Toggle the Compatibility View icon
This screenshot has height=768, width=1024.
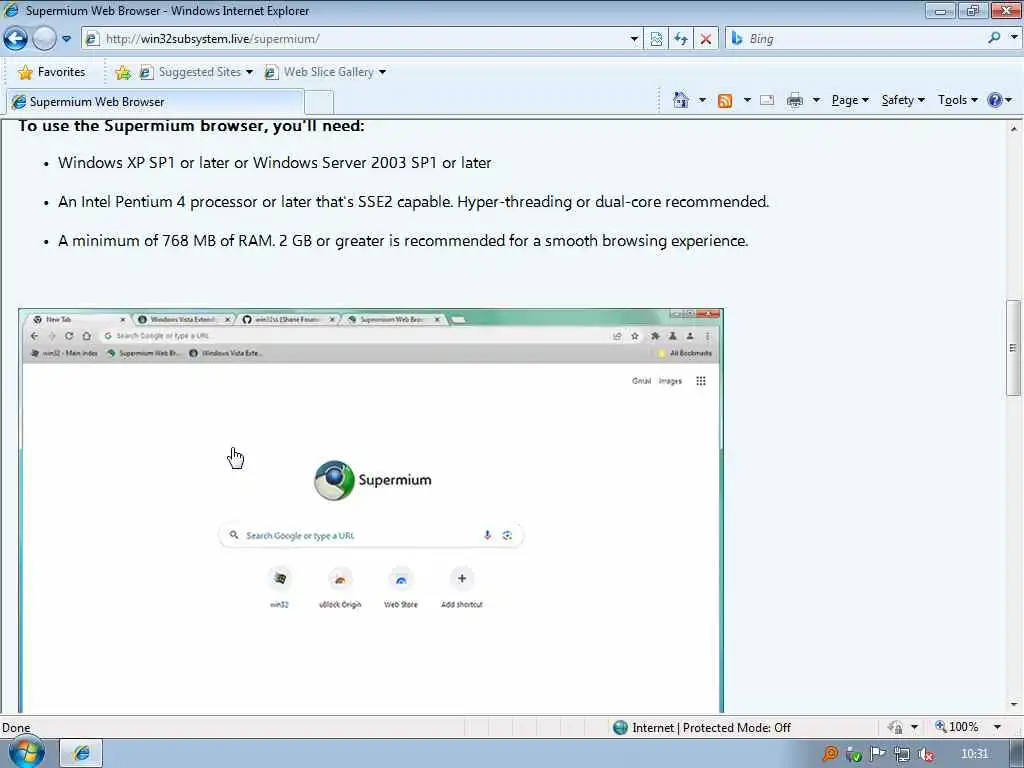pyautogui.click(x=656, y=39)
